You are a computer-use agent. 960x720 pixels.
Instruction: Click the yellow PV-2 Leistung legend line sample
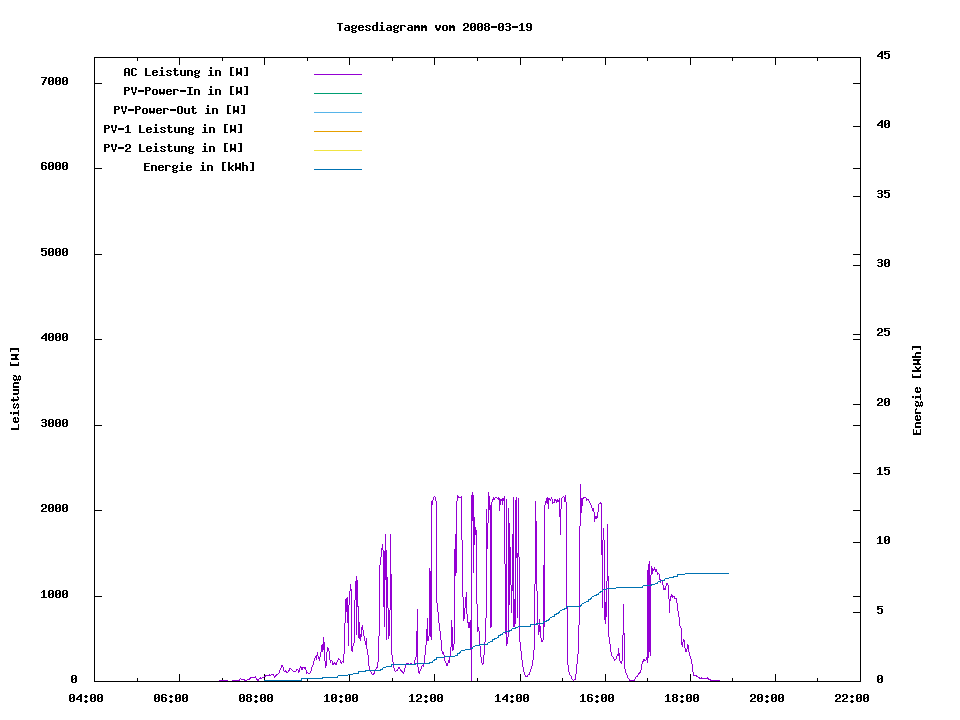337,150
